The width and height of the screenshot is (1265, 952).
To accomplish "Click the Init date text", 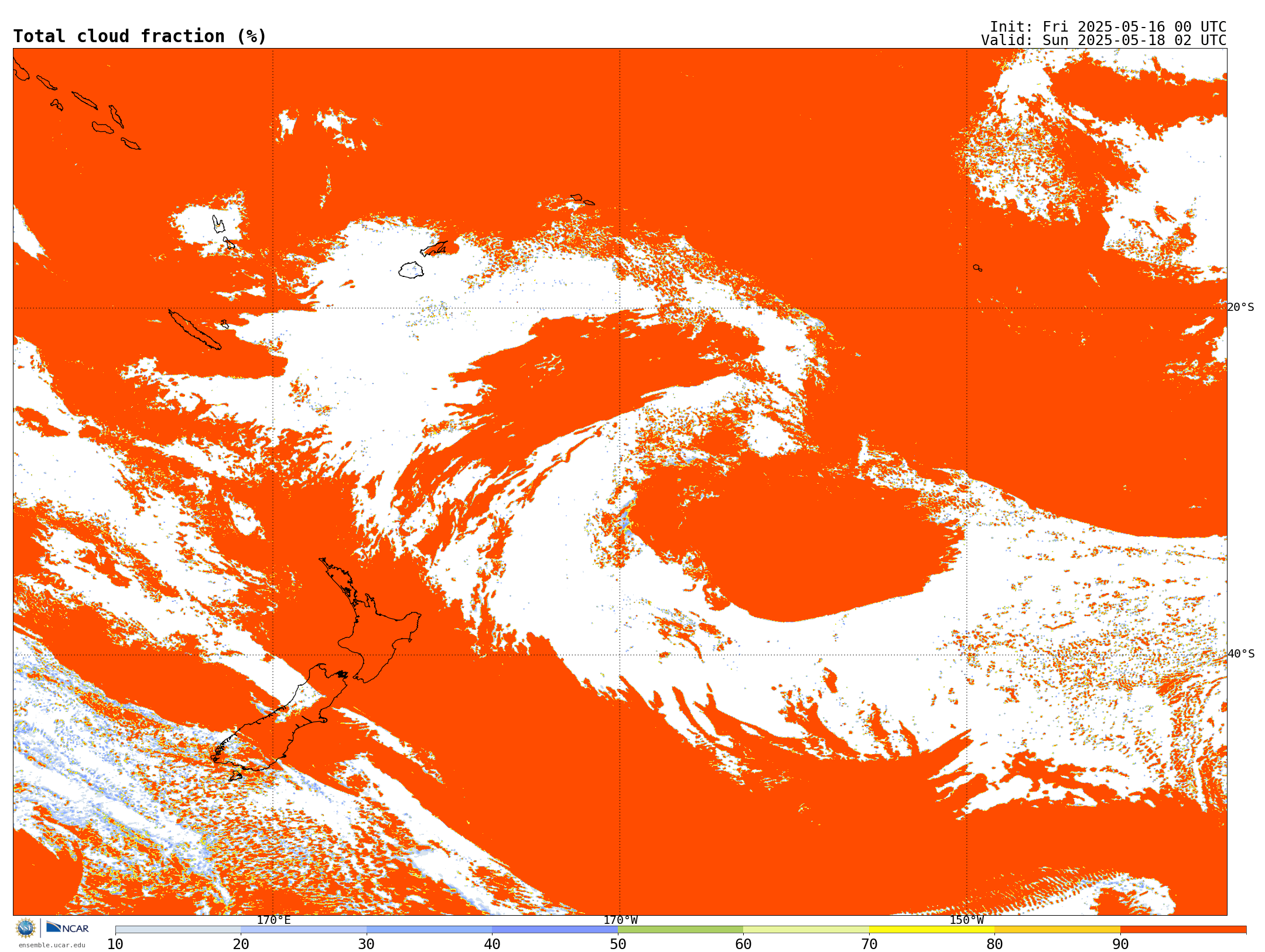I will coord(1107,27).
